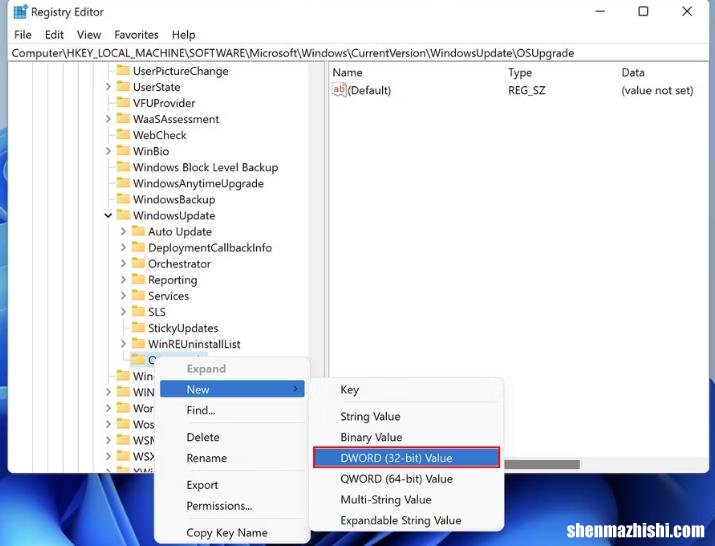715x546 pixels.
Task: Collapse the WindowsUpdate tree node
Action: [108, 215]
